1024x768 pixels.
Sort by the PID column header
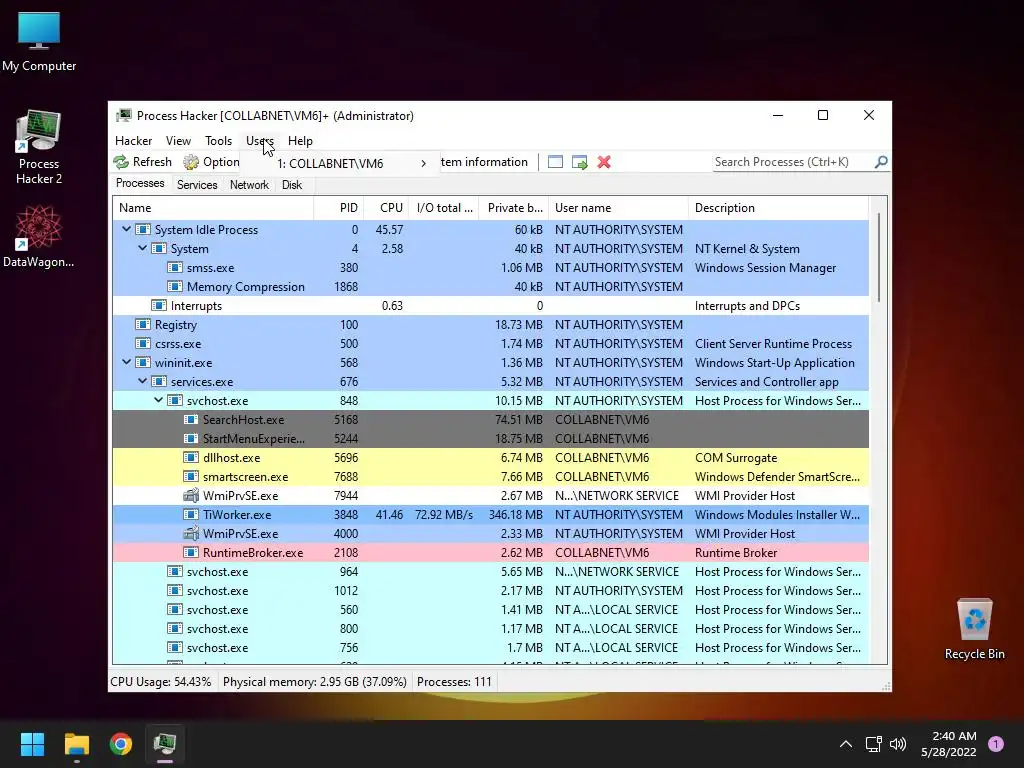pos(339,208)
